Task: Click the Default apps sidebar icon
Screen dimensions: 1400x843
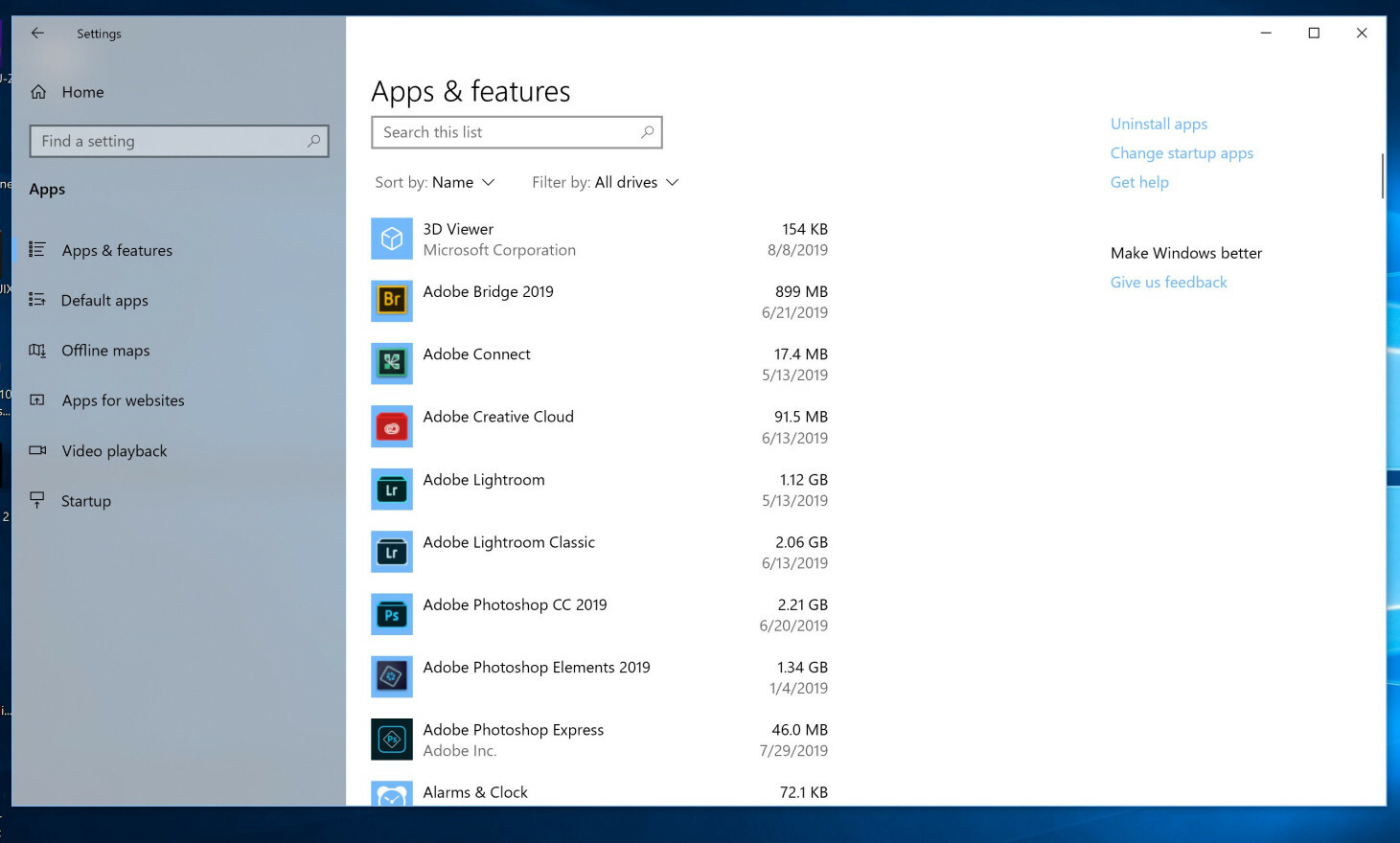Action: [37, 300]
